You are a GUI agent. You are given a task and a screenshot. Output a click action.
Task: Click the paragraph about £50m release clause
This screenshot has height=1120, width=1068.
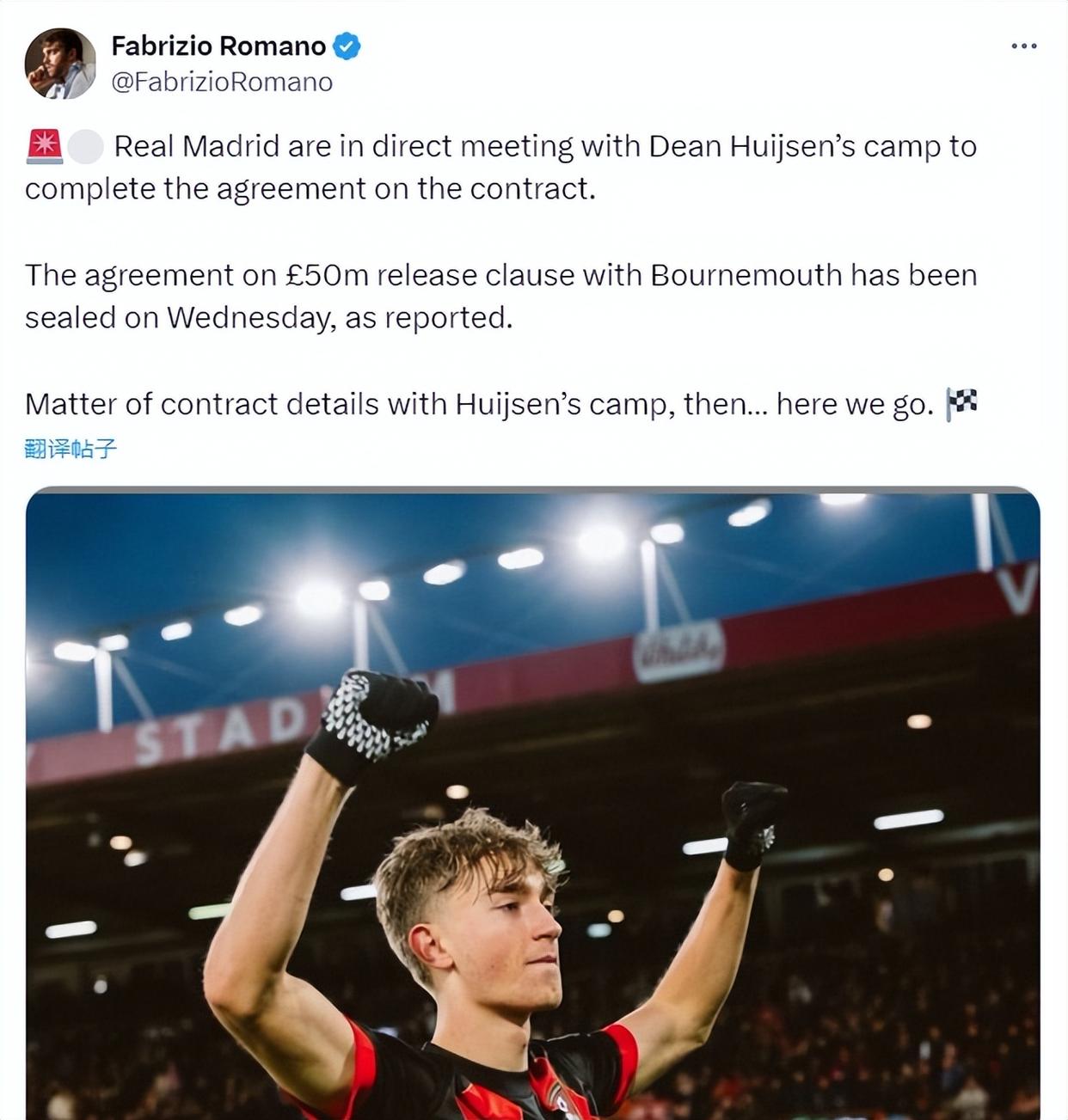click(500, 296)
